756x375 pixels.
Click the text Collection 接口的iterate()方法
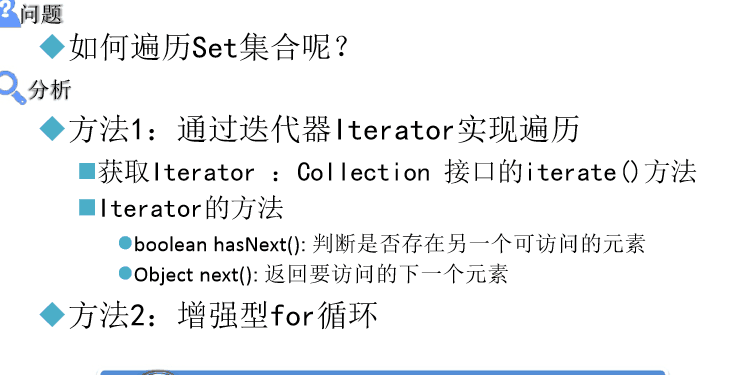point(497,172)
